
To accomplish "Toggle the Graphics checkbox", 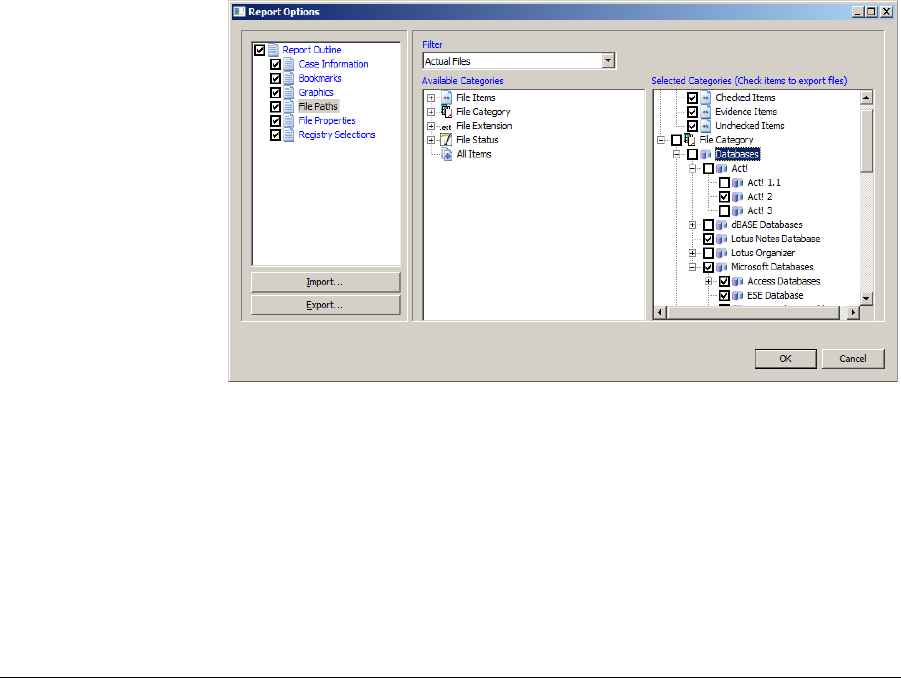I will [275, 93].
